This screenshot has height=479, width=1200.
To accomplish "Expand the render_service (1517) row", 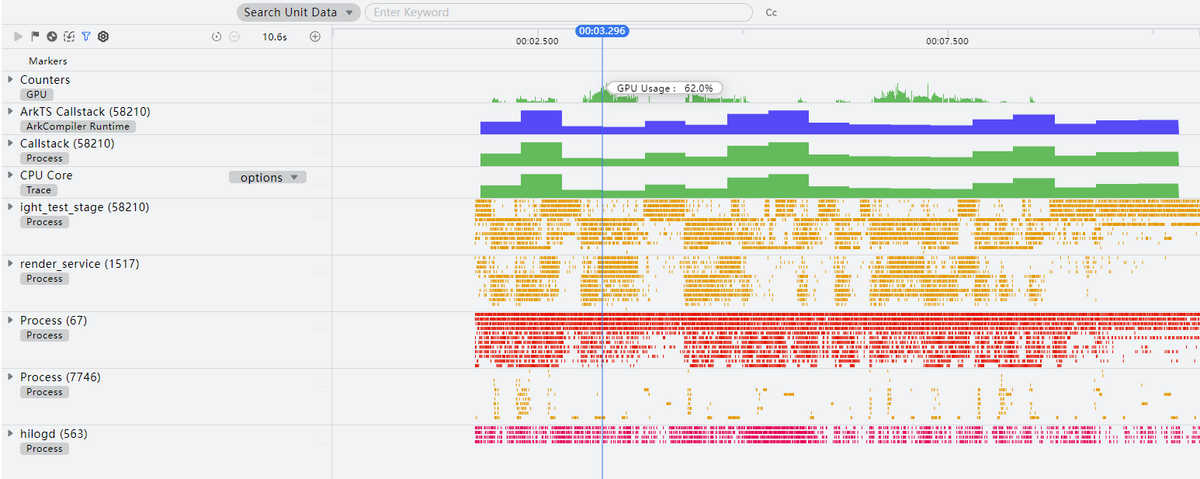I will [10, 264].
